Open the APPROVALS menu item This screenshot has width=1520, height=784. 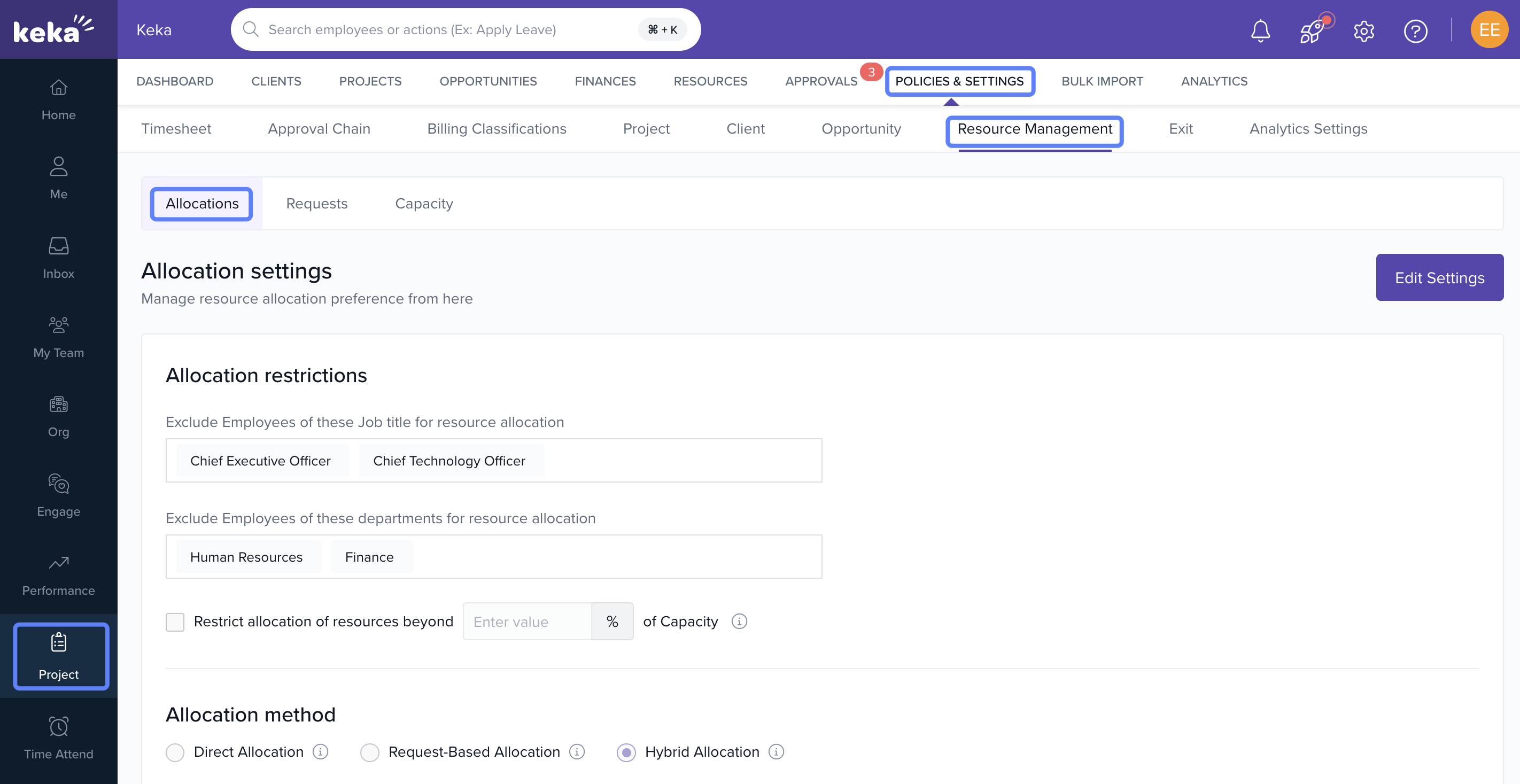821,81
